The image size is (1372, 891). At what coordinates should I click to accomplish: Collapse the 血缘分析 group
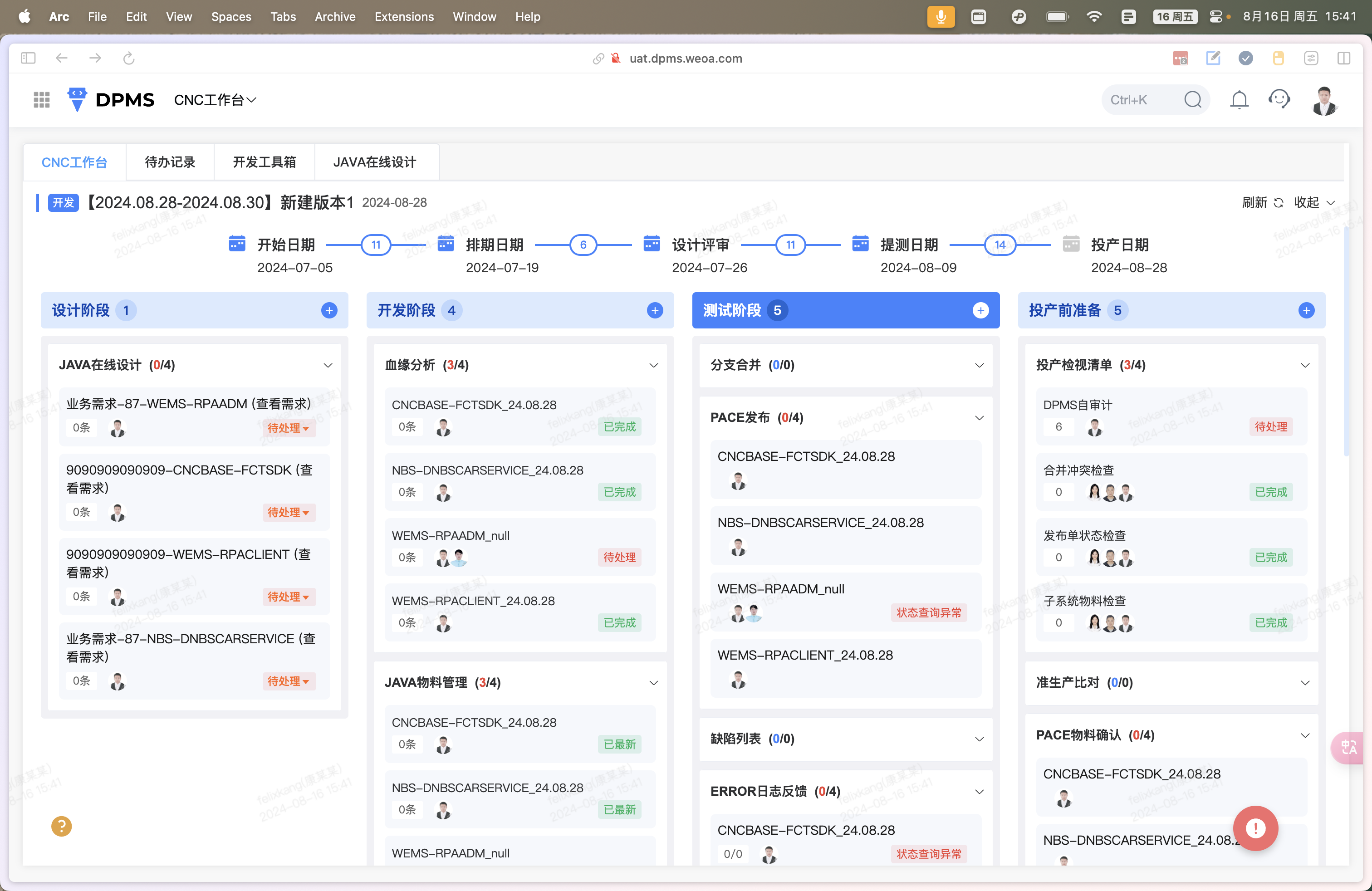[654, 365]
